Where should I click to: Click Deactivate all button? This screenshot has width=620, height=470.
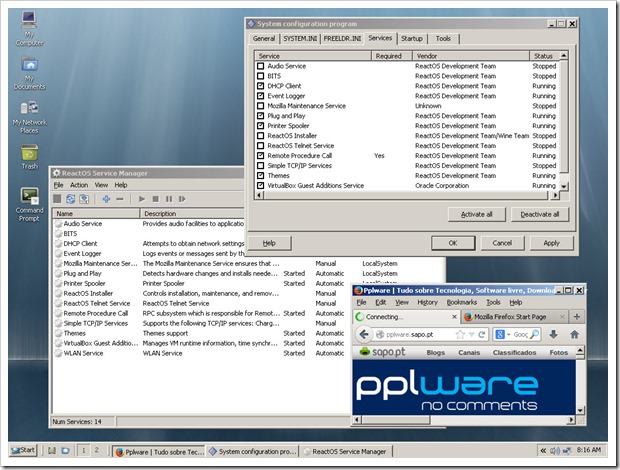coord(540,214)
